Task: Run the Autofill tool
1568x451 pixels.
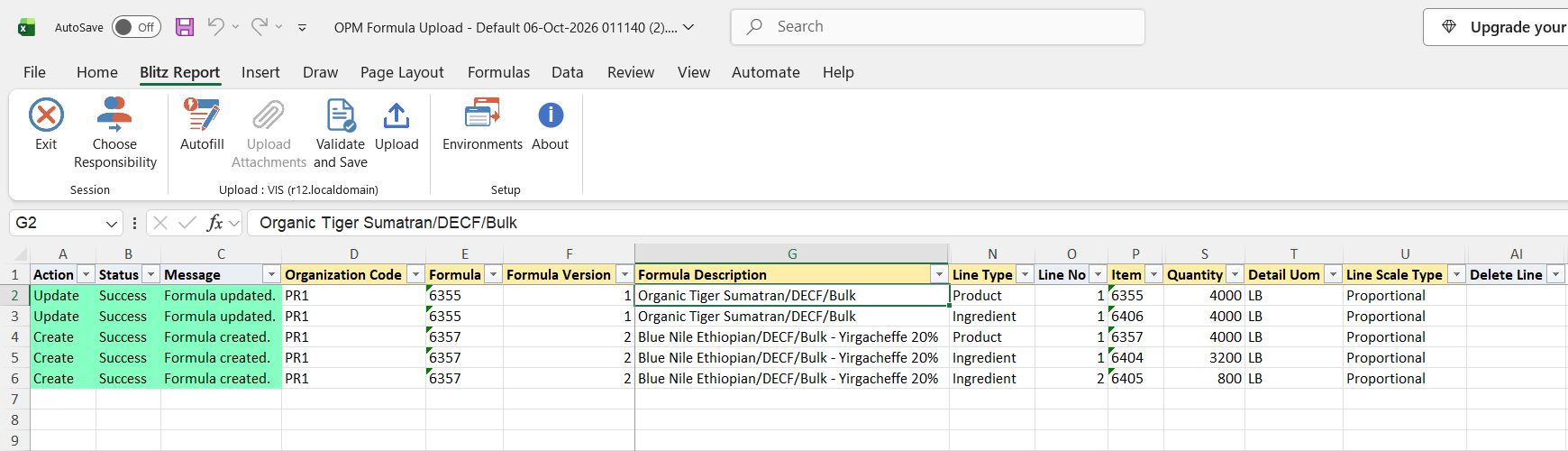Action: pos(202,124)
